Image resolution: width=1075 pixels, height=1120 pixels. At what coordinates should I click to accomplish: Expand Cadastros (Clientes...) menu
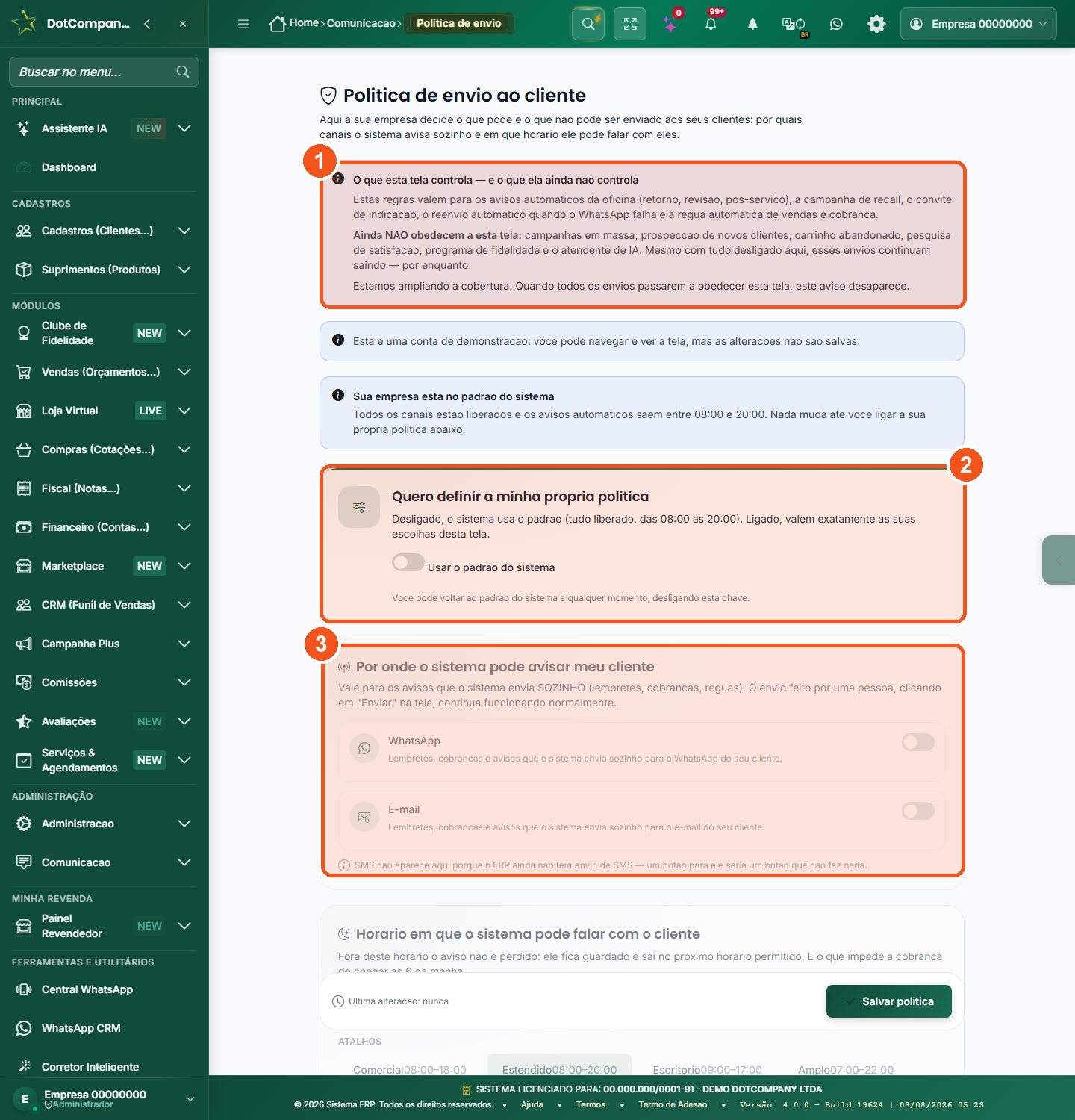tap(184, 231)
